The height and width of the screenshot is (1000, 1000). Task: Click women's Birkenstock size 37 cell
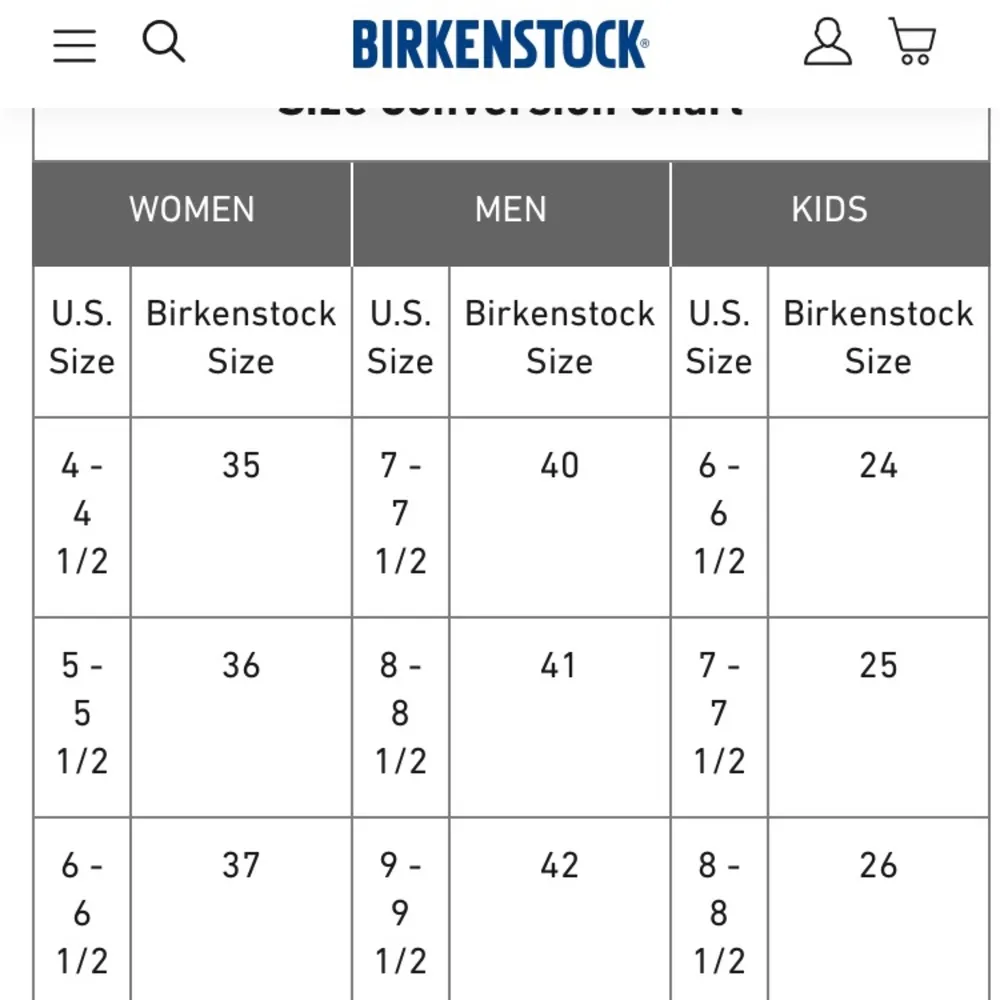pyautogui.click(x=241, y=866)
